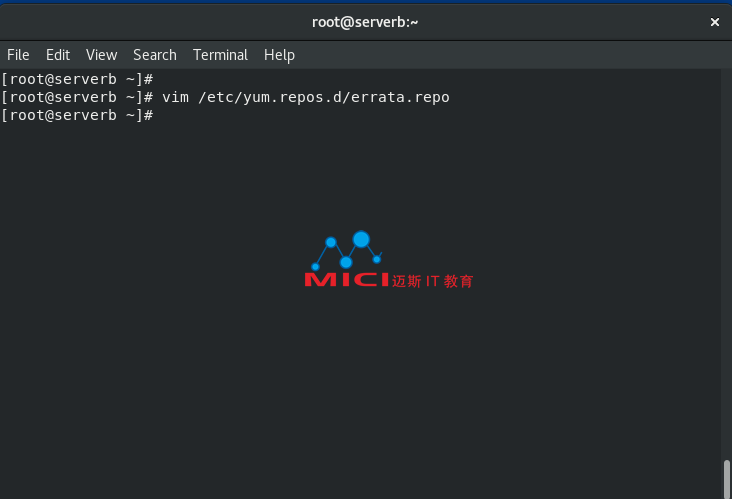Open the Search menu
The height and width of the screenshot is (499, 732).
pyautogui.click(x=155, y=55)
